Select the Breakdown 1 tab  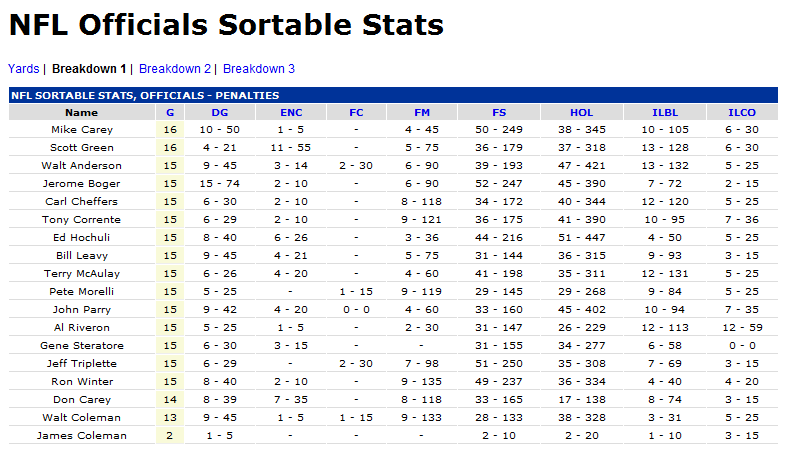click(x=89, y=69)
